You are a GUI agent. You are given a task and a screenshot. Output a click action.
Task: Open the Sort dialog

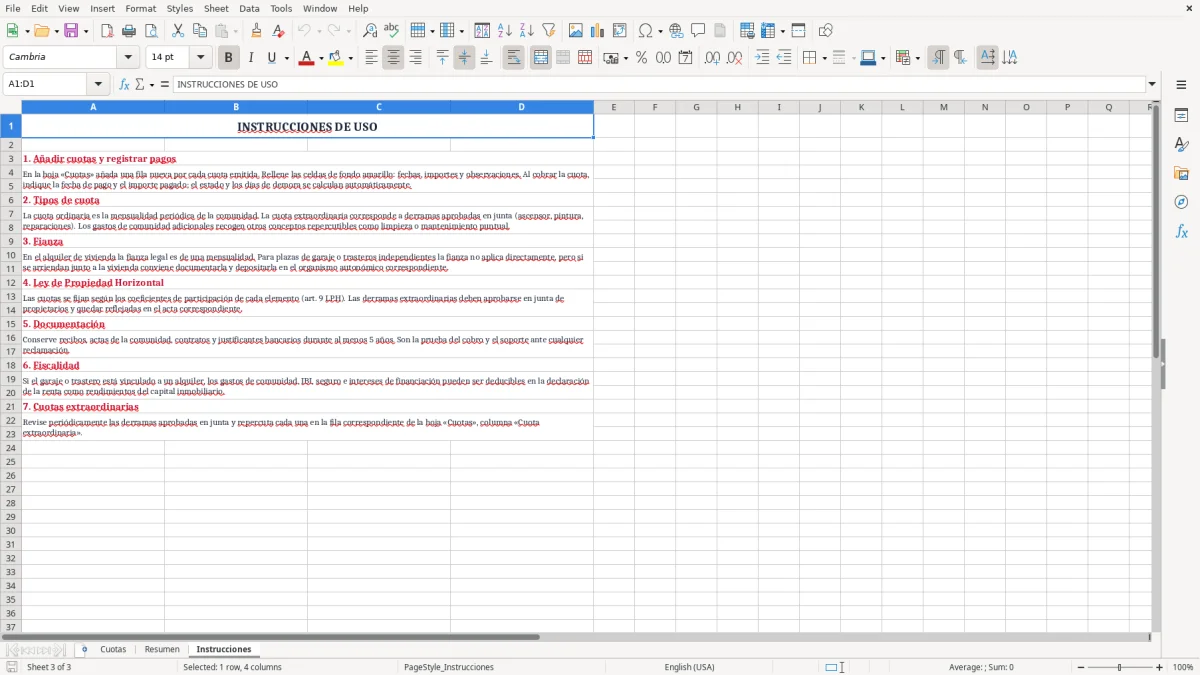pos(482,31)
